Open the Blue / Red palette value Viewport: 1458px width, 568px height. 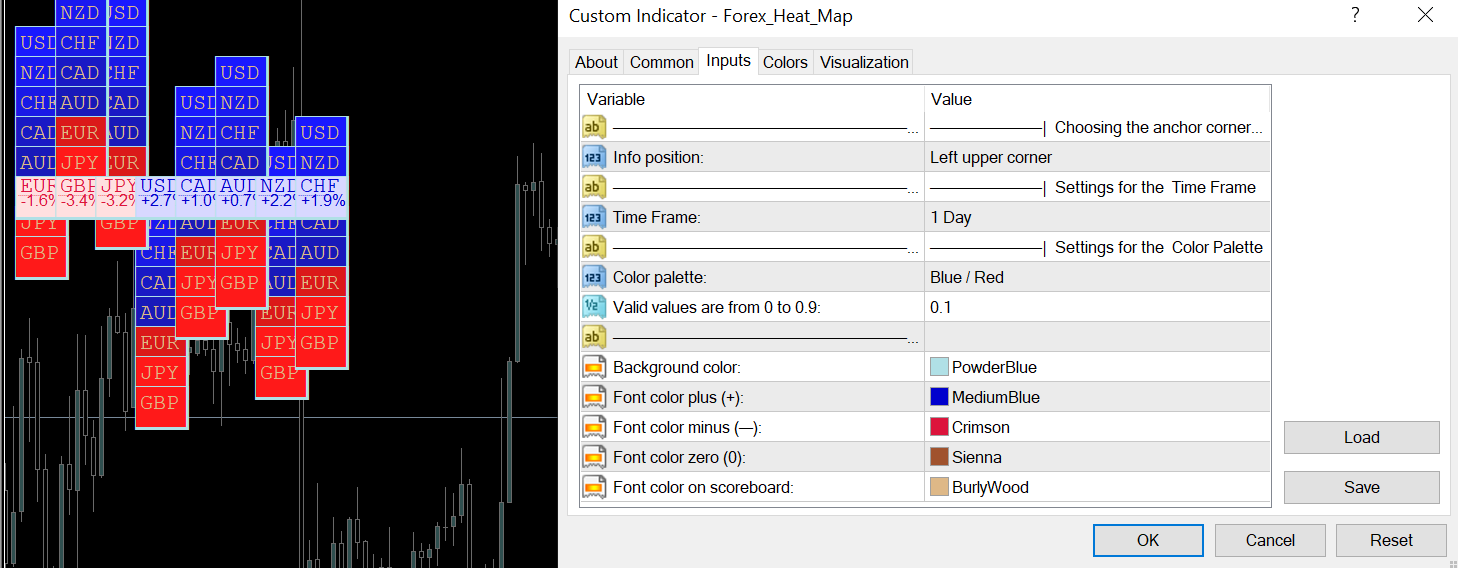pyautogui.click(x=1096, y=277)
